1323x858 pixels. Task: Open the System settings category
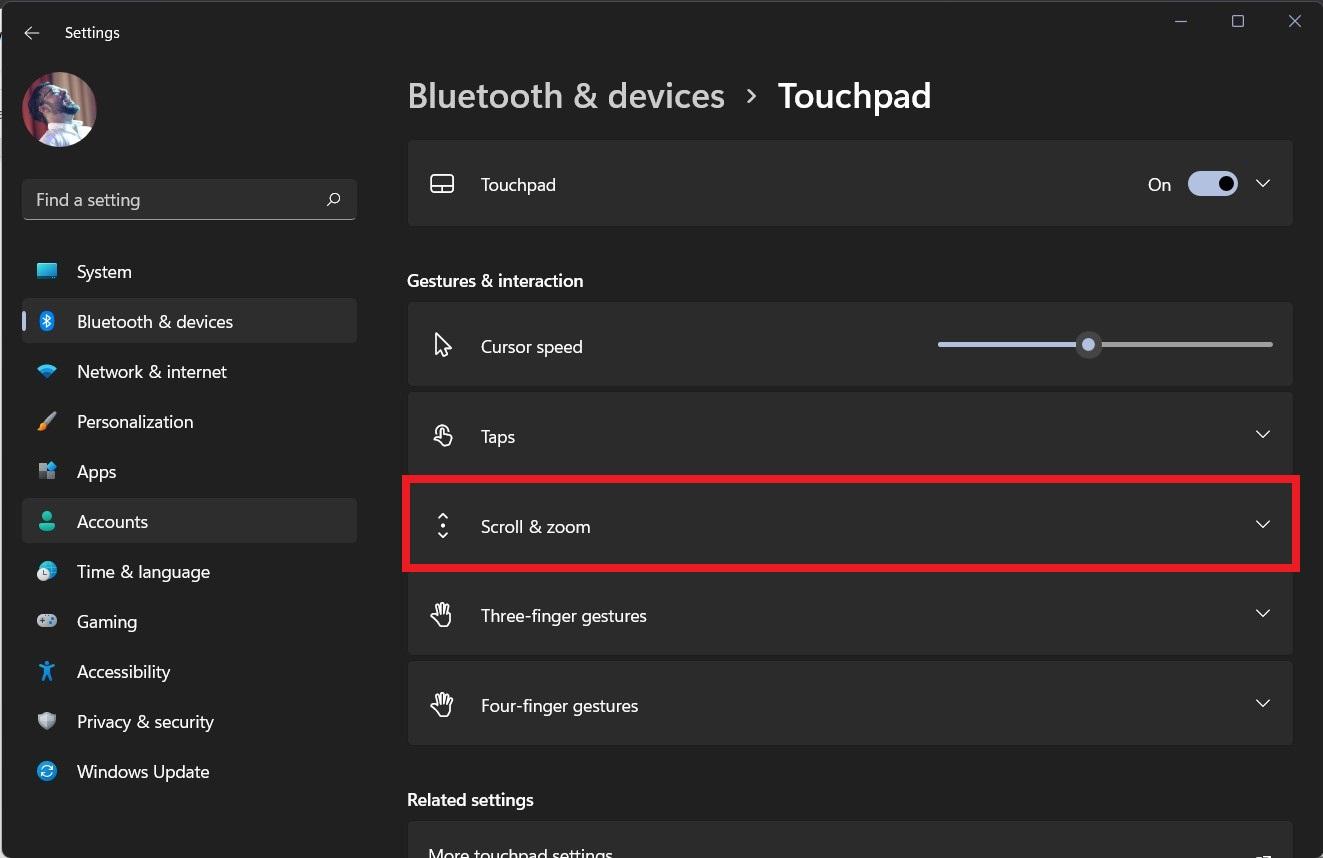click(x=104, y=272)
